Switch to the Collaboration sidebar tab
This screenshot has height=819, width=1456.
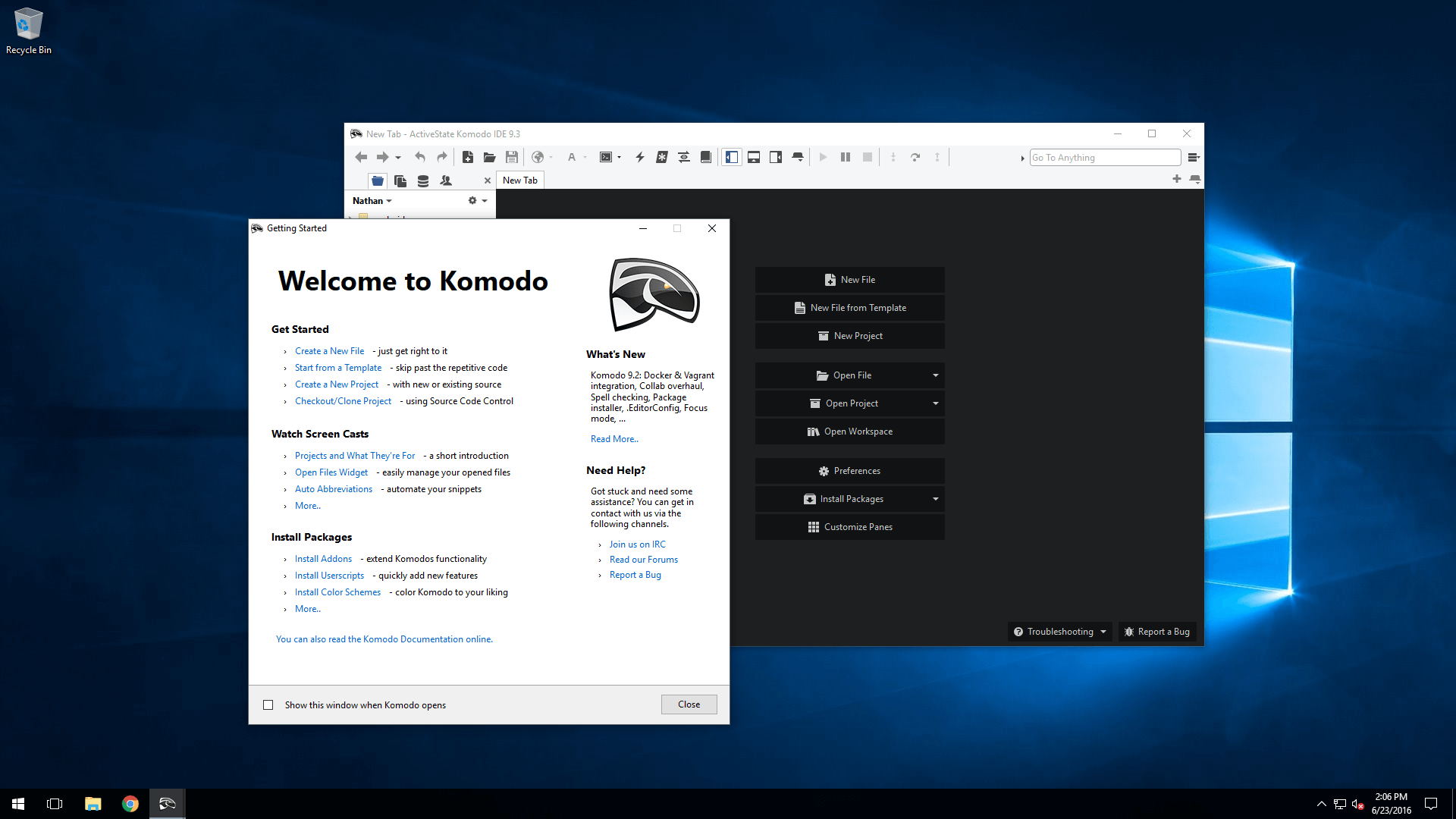pyautogui.click(x=446, y=180)
